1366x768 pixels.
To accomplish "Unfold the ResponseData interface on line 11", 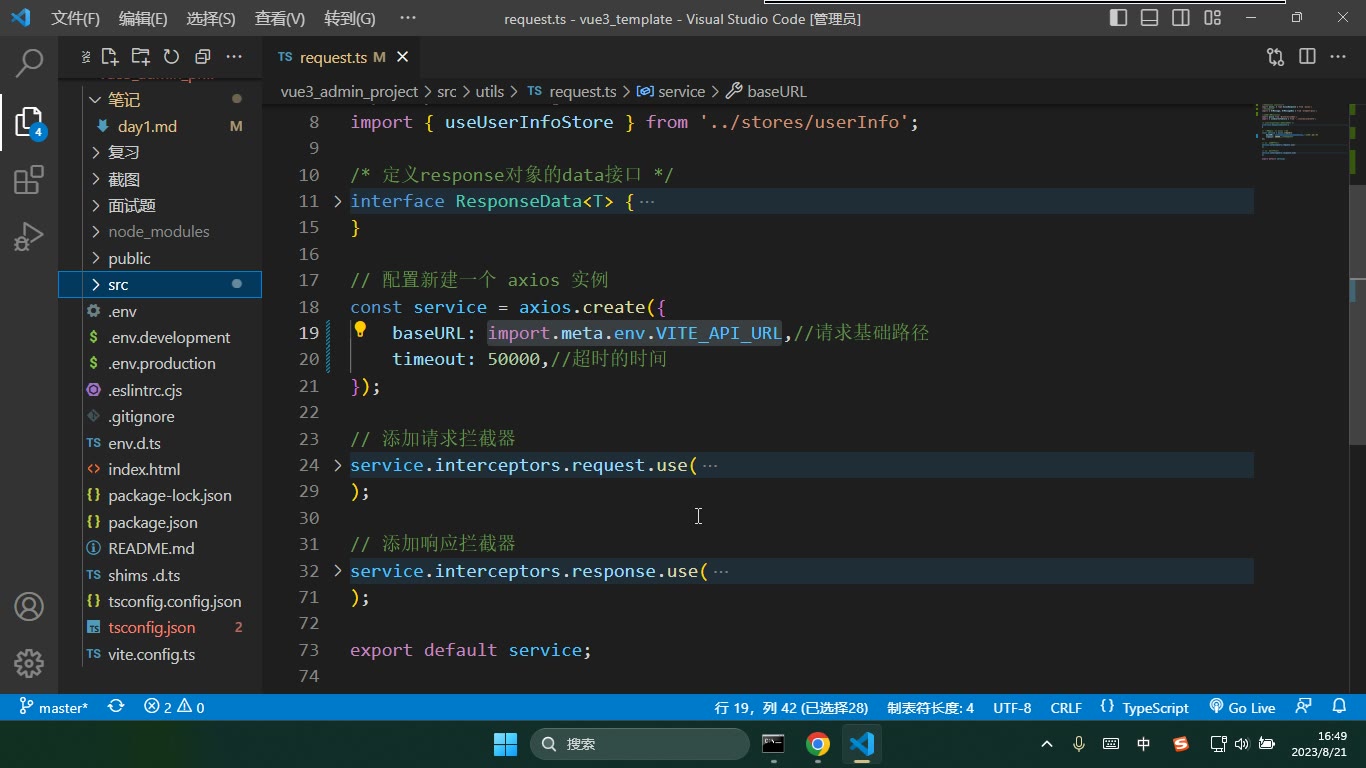I will point(338,201).
